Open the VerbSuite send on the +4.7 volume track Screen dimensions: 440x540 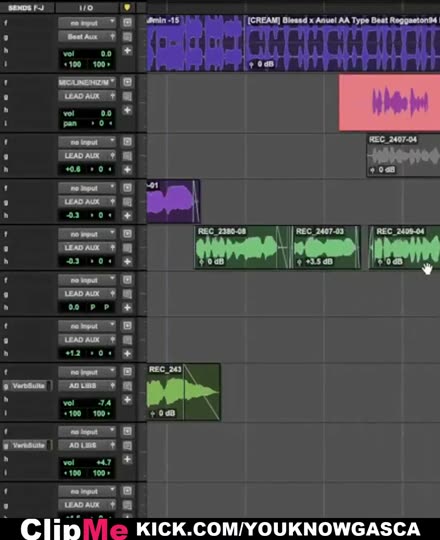[x=28, y=445]
